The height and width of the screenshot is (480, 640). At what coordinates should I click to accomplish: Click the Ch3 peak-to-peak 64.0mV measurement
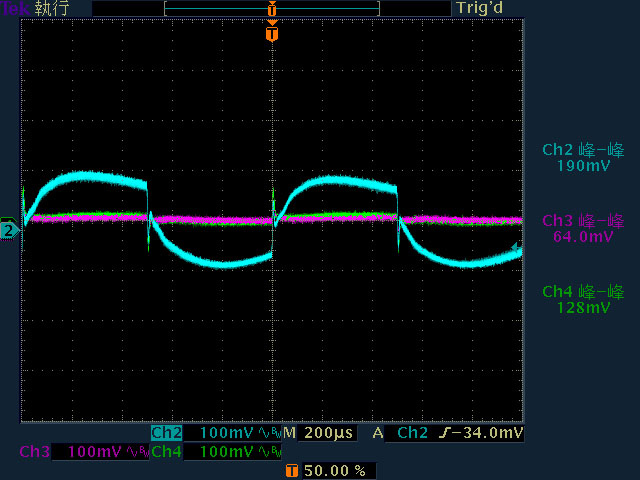click(583, 228)
